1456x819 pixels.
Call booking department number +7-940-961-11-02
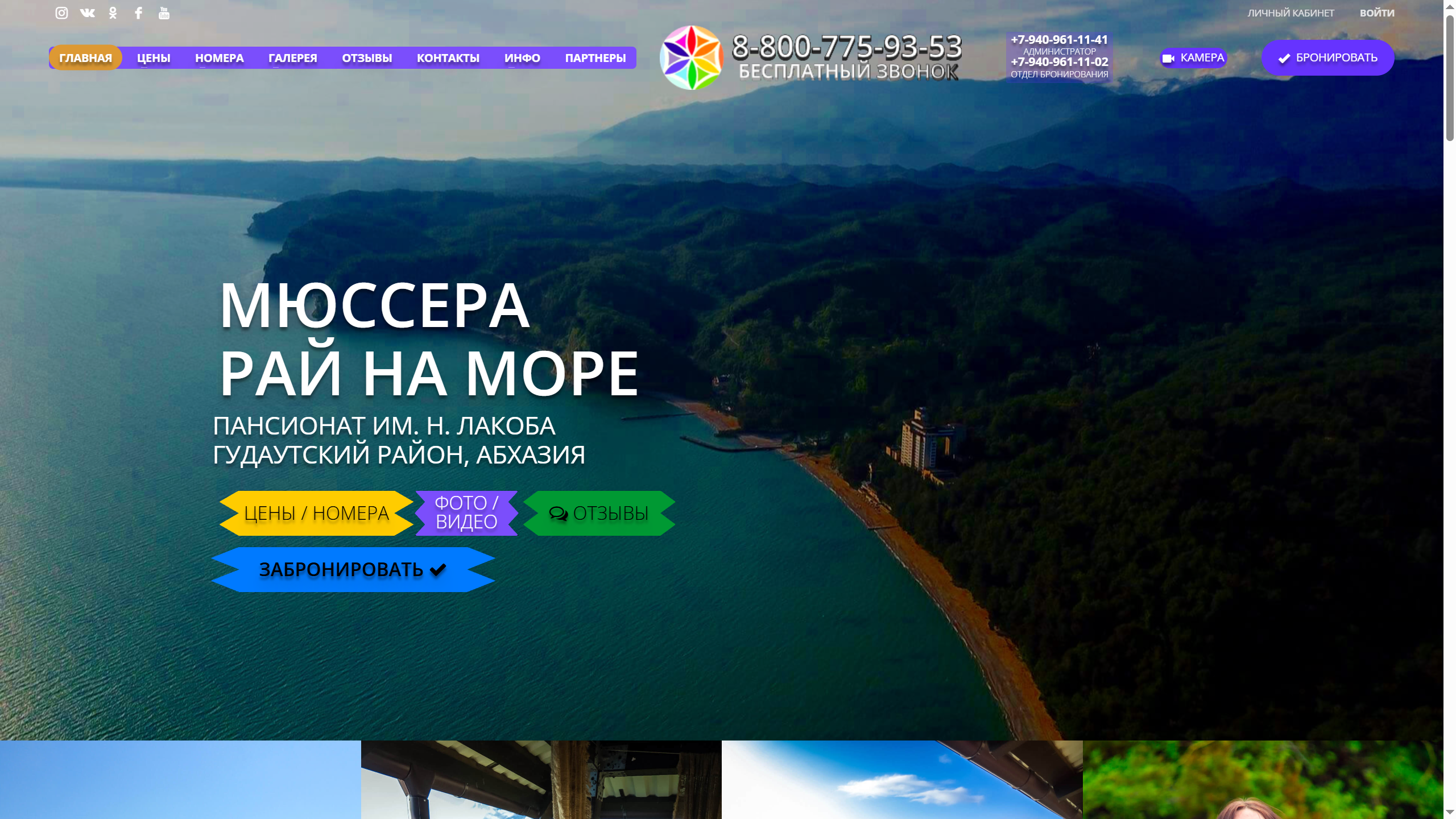click(x=1059, y=61)
